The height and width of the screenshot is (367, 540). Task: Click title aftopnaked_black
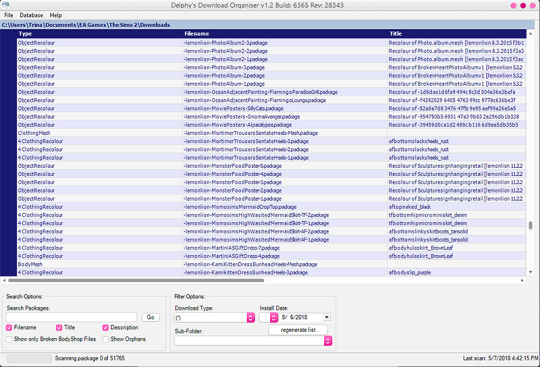click(x=410, y=207)
